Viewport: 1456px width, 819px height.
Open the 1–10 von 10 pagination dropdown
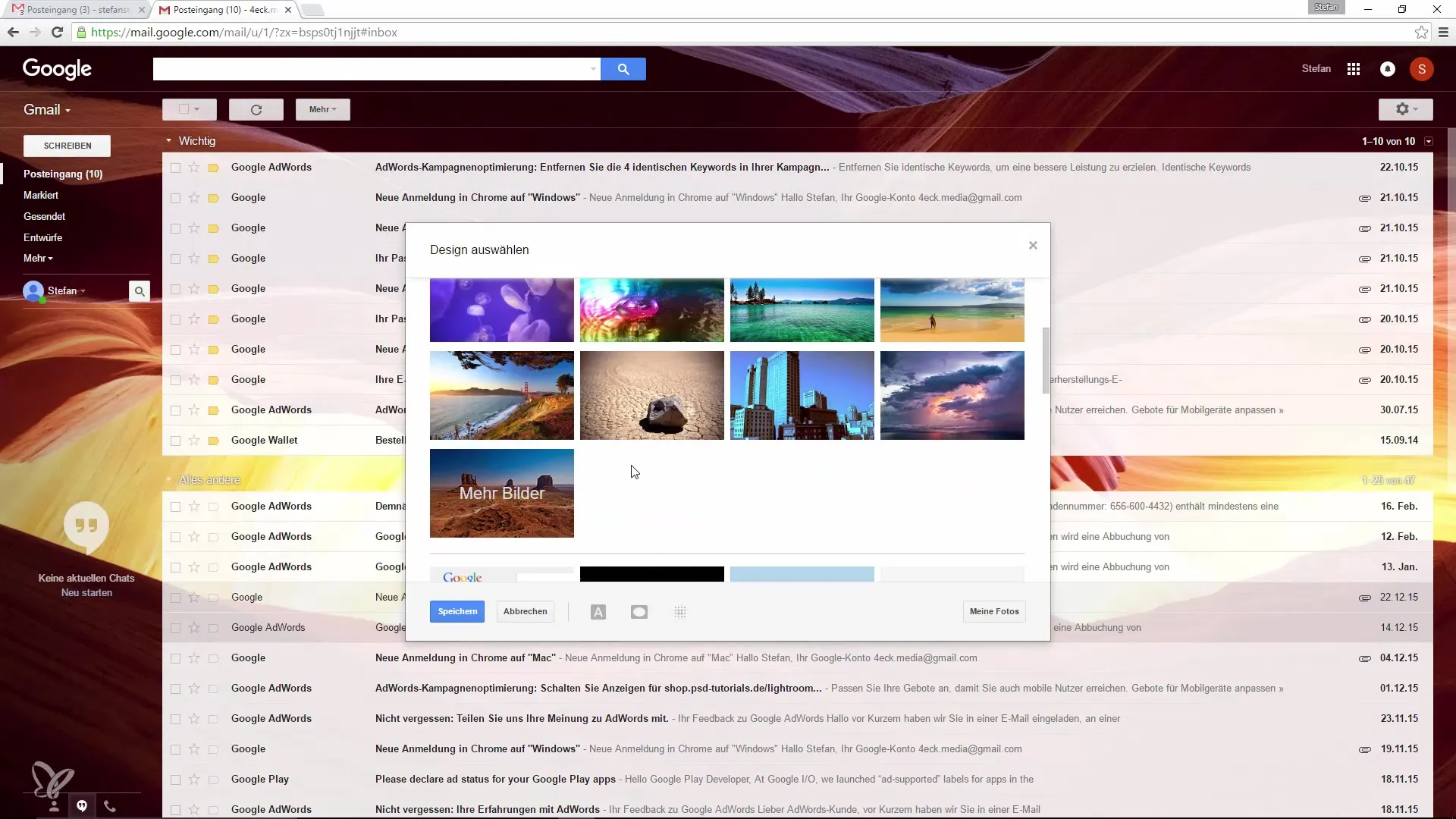tap(1429, 142)
